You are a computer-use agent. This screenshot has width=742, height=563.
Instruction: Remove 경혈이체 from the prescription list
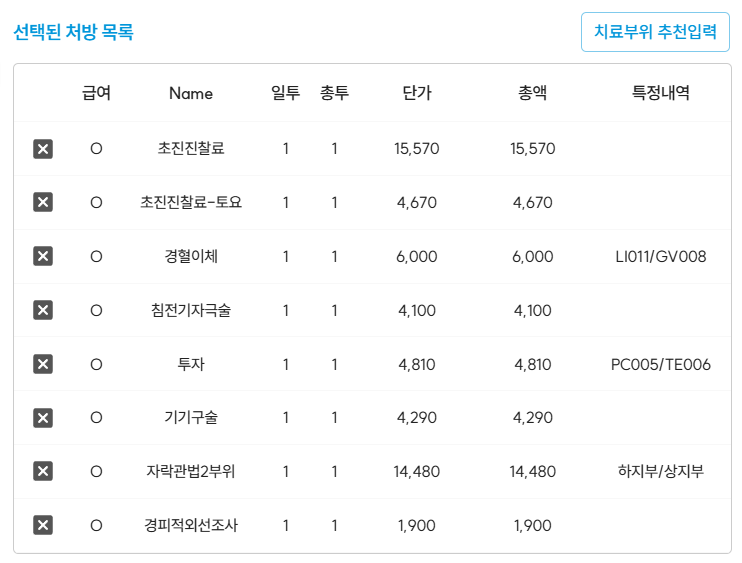(43, 257)
